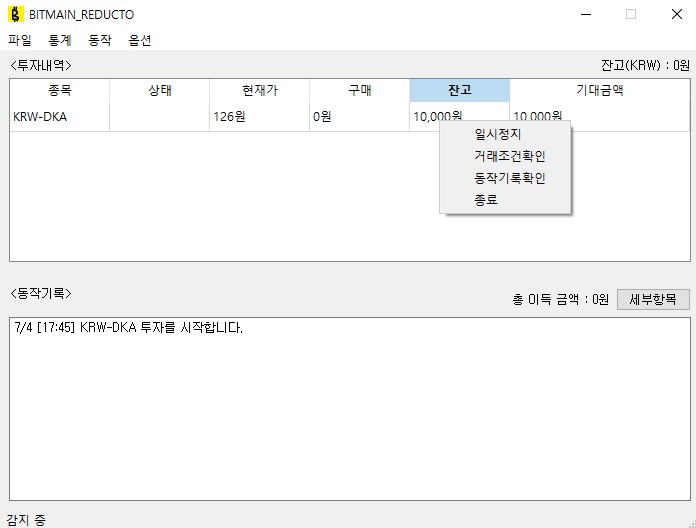Click the 잔고(KRW) : 0원 label
Viewport: 696px width, 528px height.
(645, 65)
